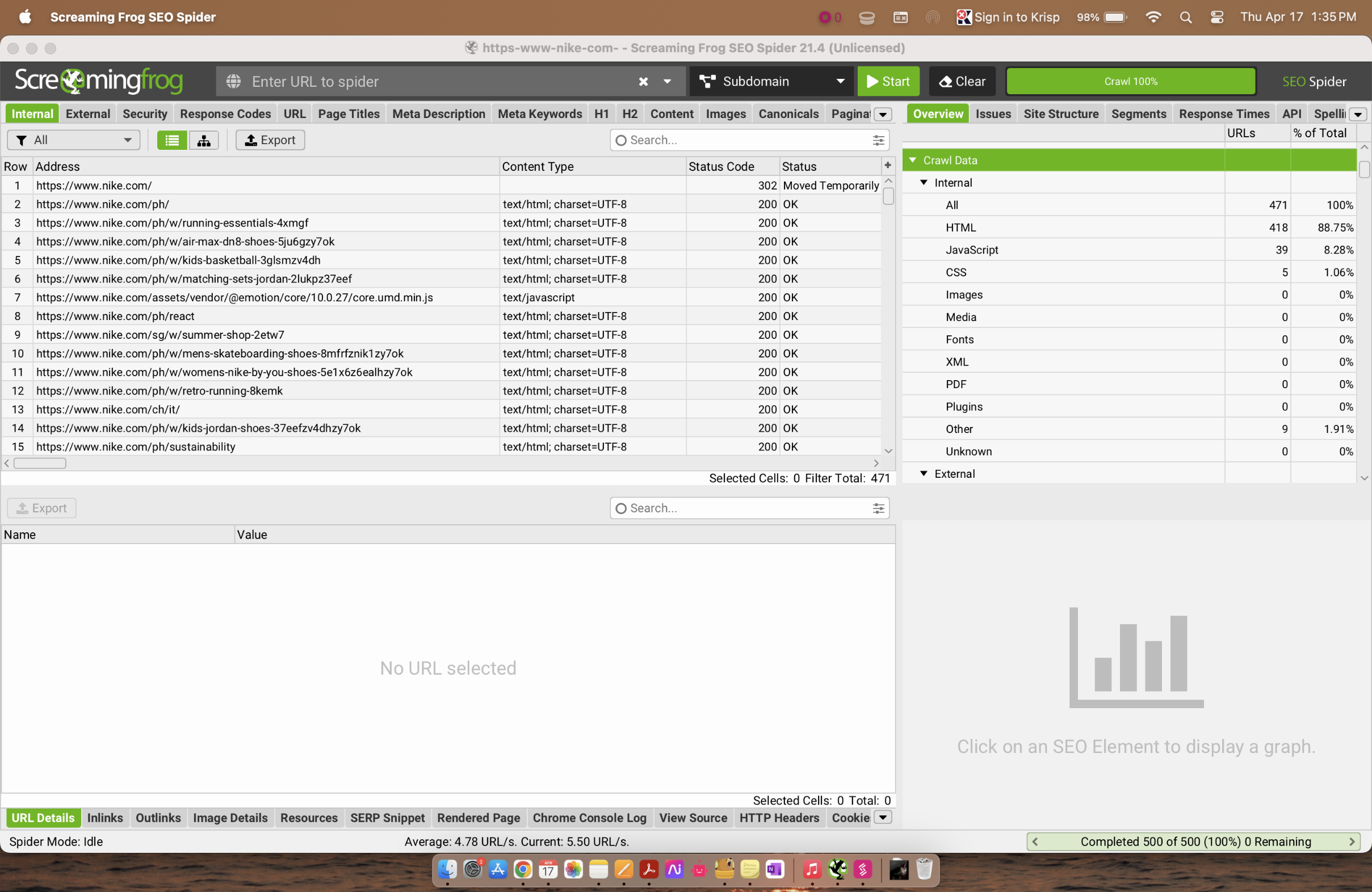Select the list view icon
The image size is (1372, 892).
172,140
